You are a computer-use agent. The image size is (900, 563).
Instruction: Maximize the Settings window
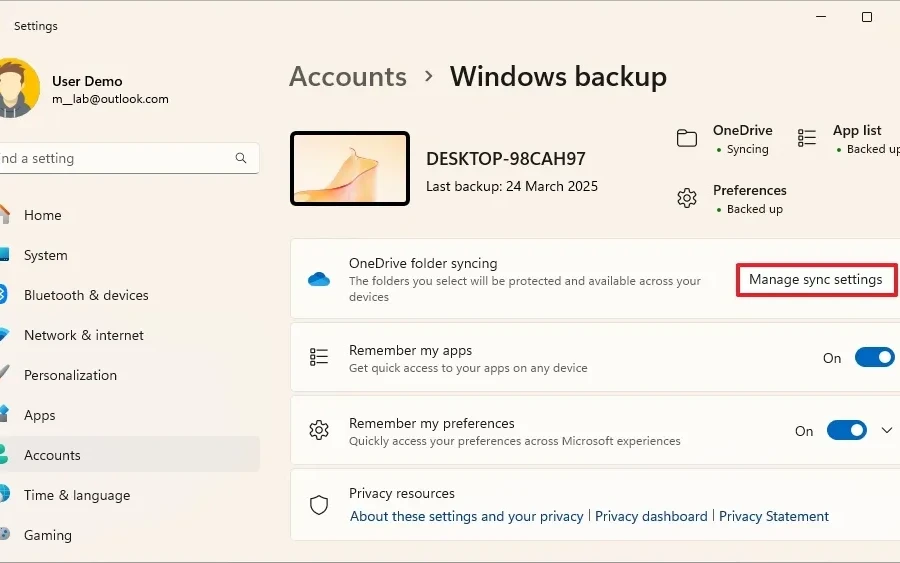tap(867, 17)
